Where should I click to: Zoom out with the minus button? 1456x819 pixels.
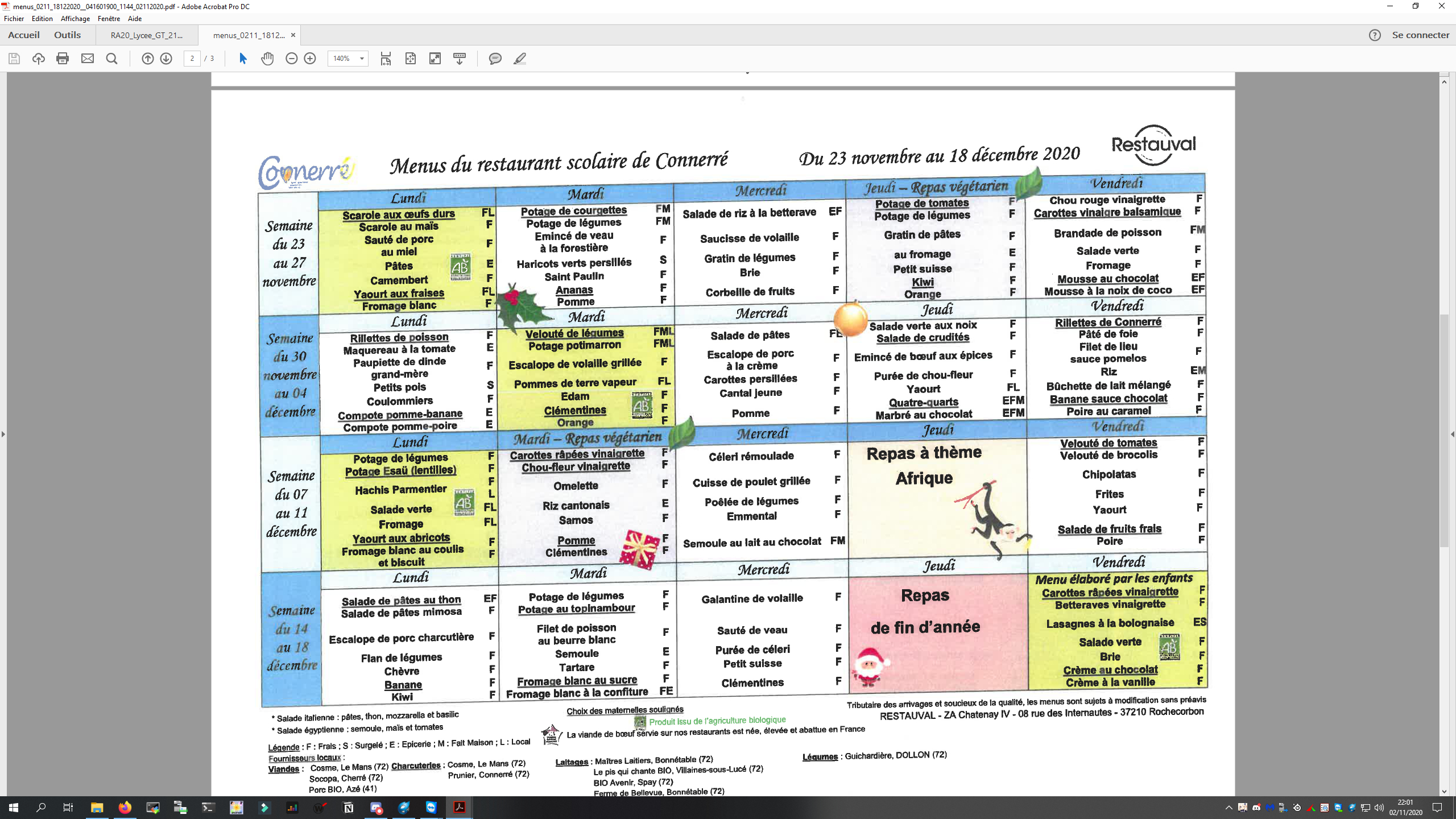291,59
